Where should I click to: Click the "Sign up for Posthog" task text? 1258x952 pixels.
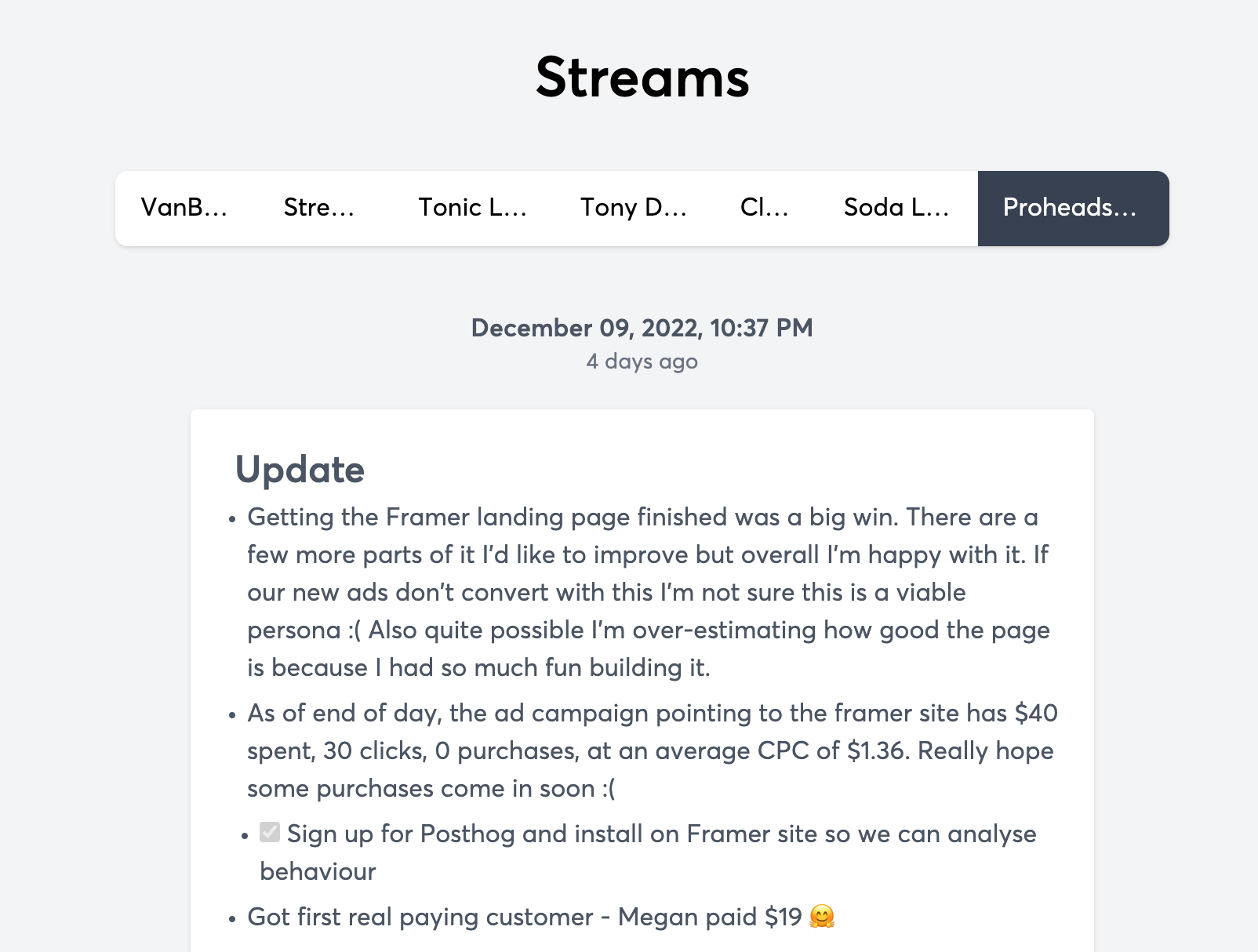(x=661, y=834)
